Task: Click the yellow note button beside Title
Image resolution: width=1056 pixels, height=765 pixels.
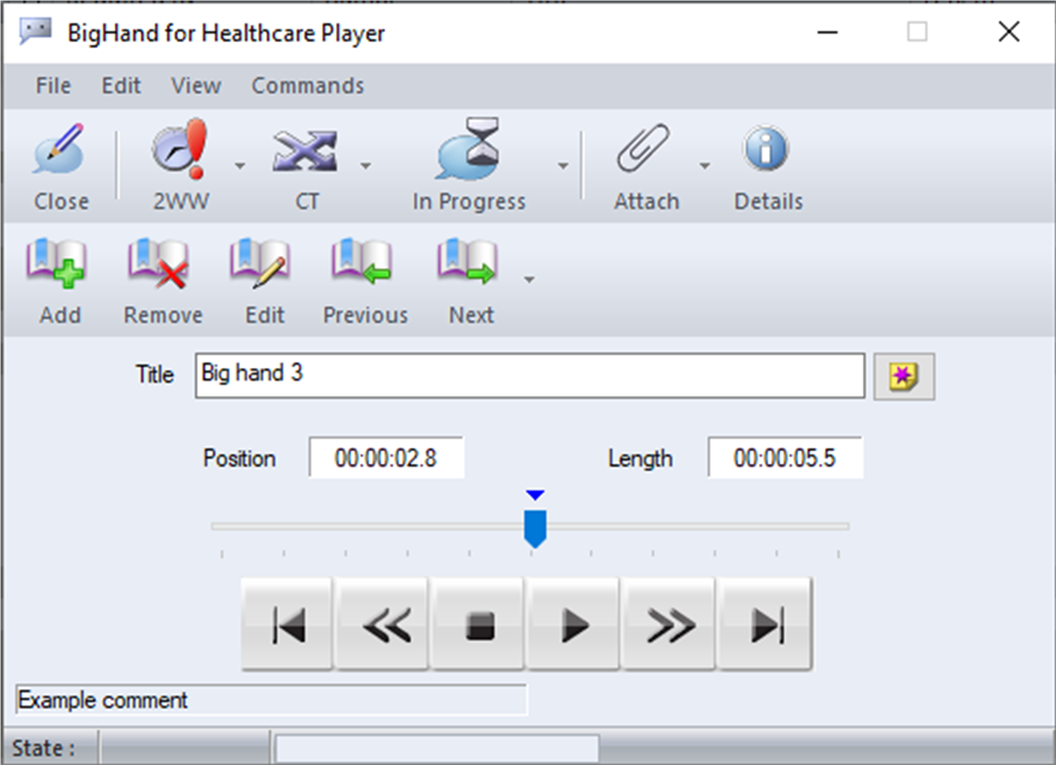Action: tap(904, 376)
